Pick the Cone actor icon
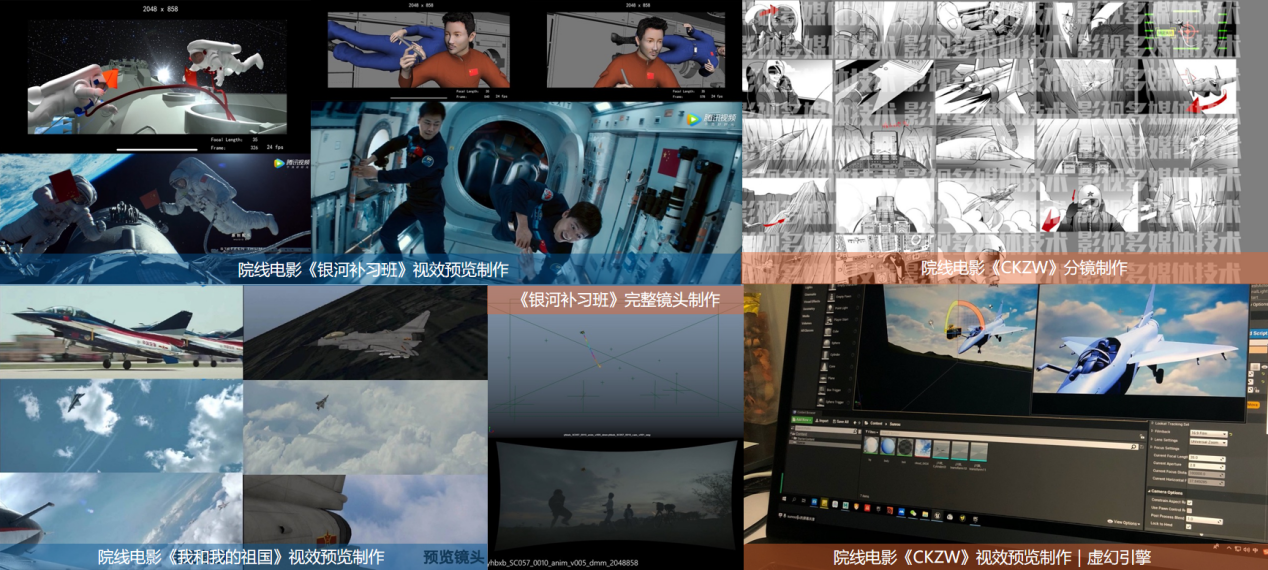This screenshot has height=570, width=1268. pos(824,367)
